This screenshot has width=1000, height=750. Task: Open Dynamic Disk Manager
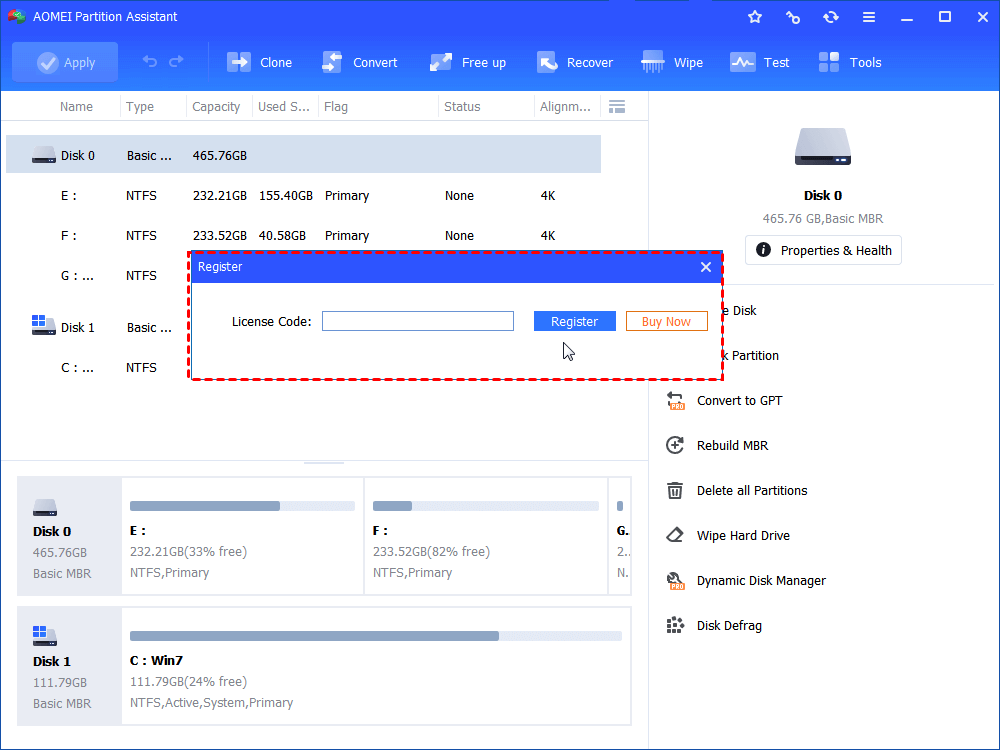761,580
